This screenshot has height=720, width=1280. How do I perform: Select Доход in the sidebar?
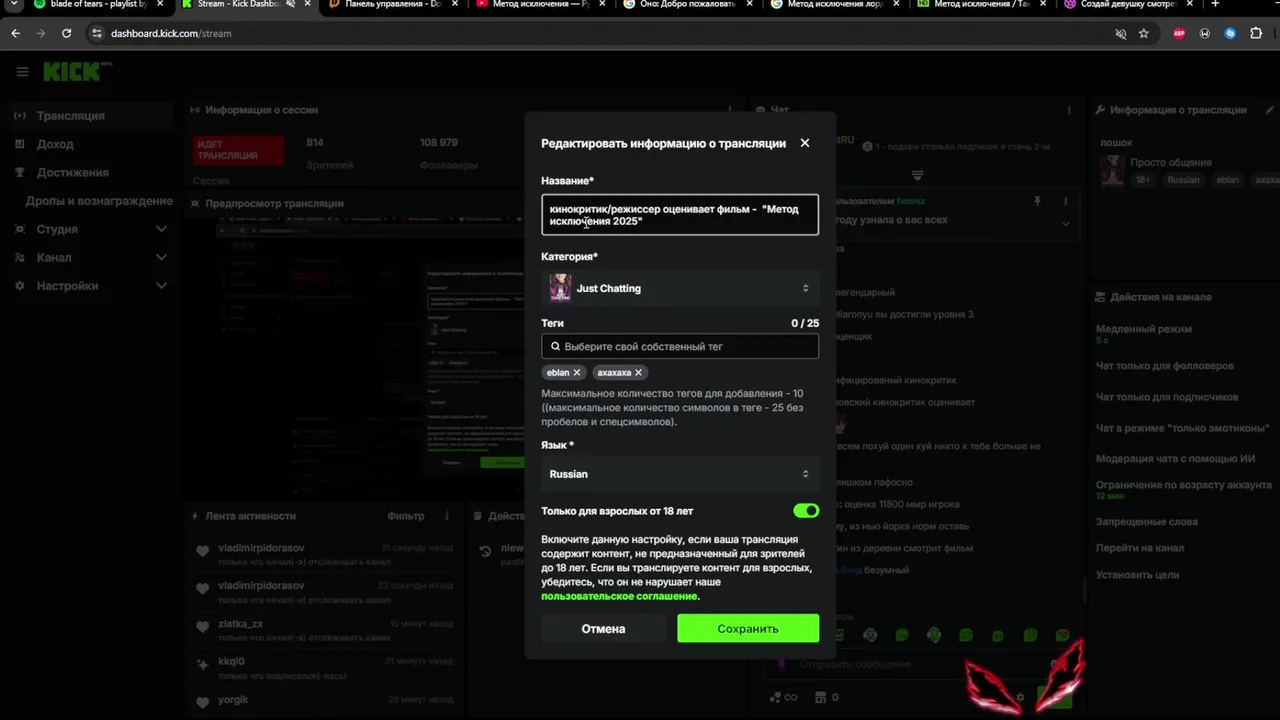[x=55, y=144]
